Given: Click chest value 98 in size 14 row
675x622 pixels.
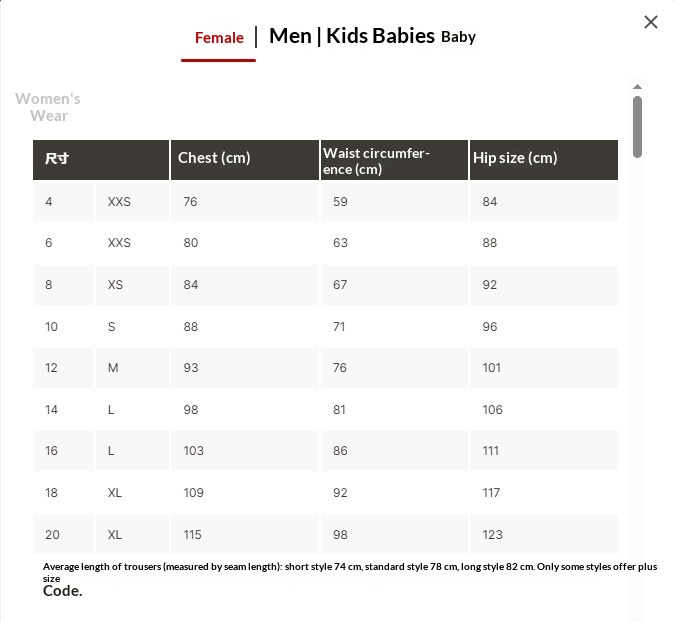Looking at the screenshot, I should click(x=192, y=410).
